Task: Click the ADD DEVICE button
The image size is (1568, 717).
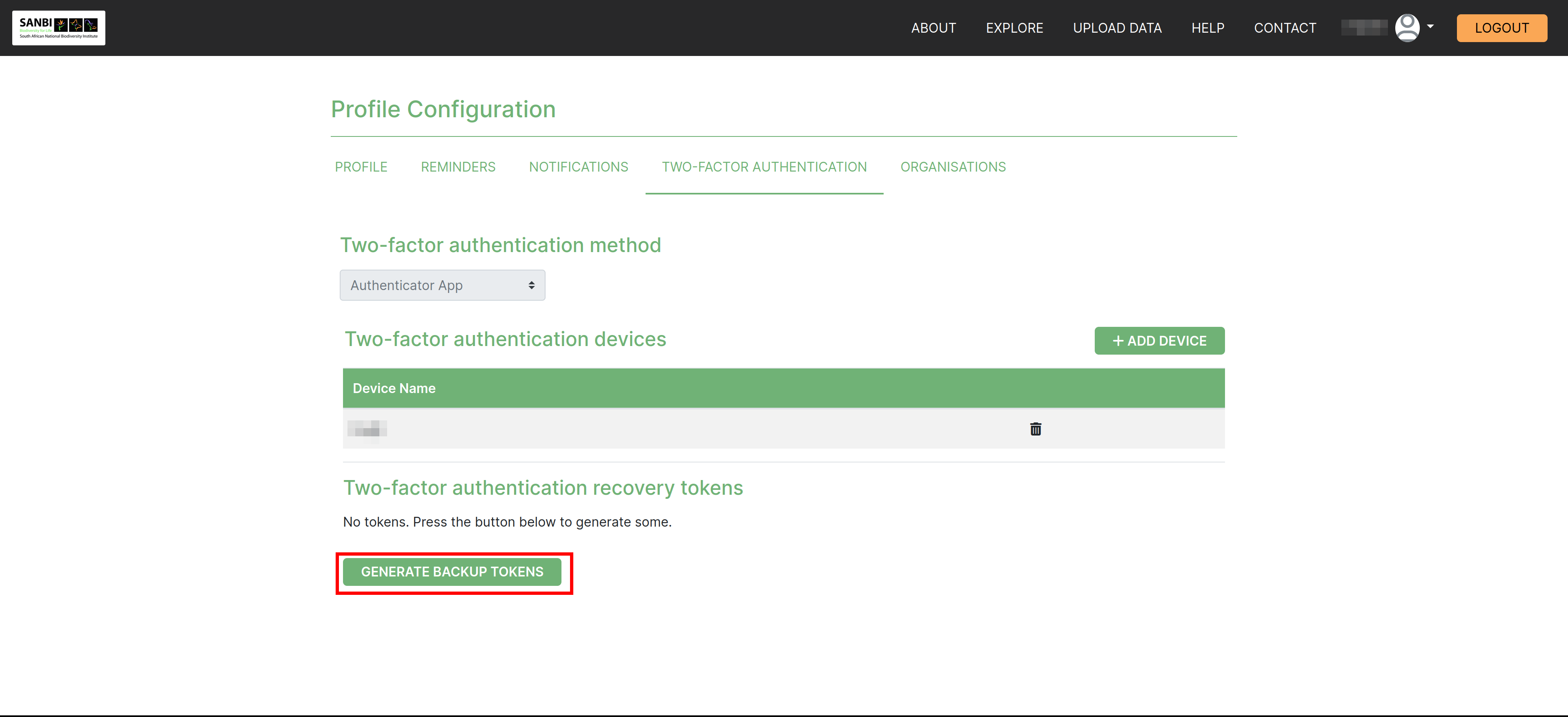Action: pyautogui.click(x=1160, y=341)
